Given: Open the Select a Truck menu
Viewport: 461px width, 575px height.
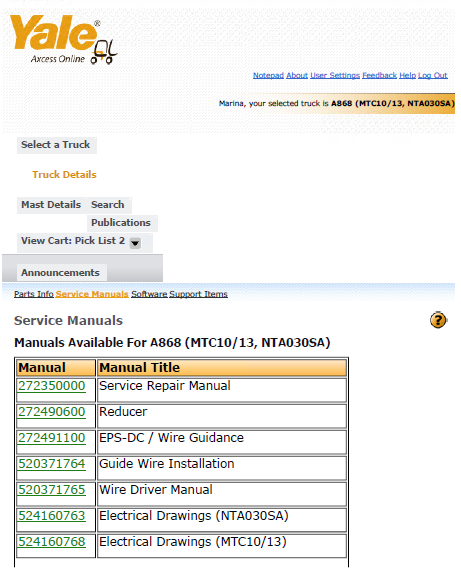Looking at the screenshot, I should (55, 145).
